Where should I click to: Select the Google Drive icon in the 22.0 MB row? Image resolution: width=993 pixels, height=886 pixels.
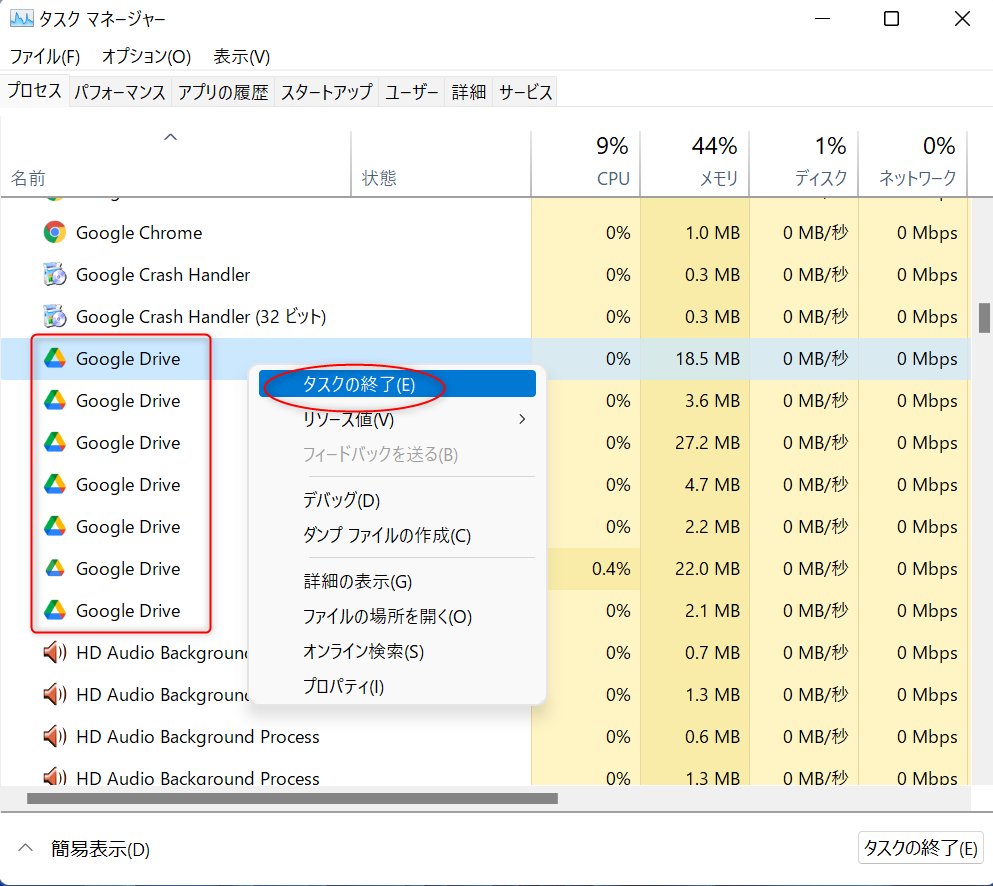55,568
